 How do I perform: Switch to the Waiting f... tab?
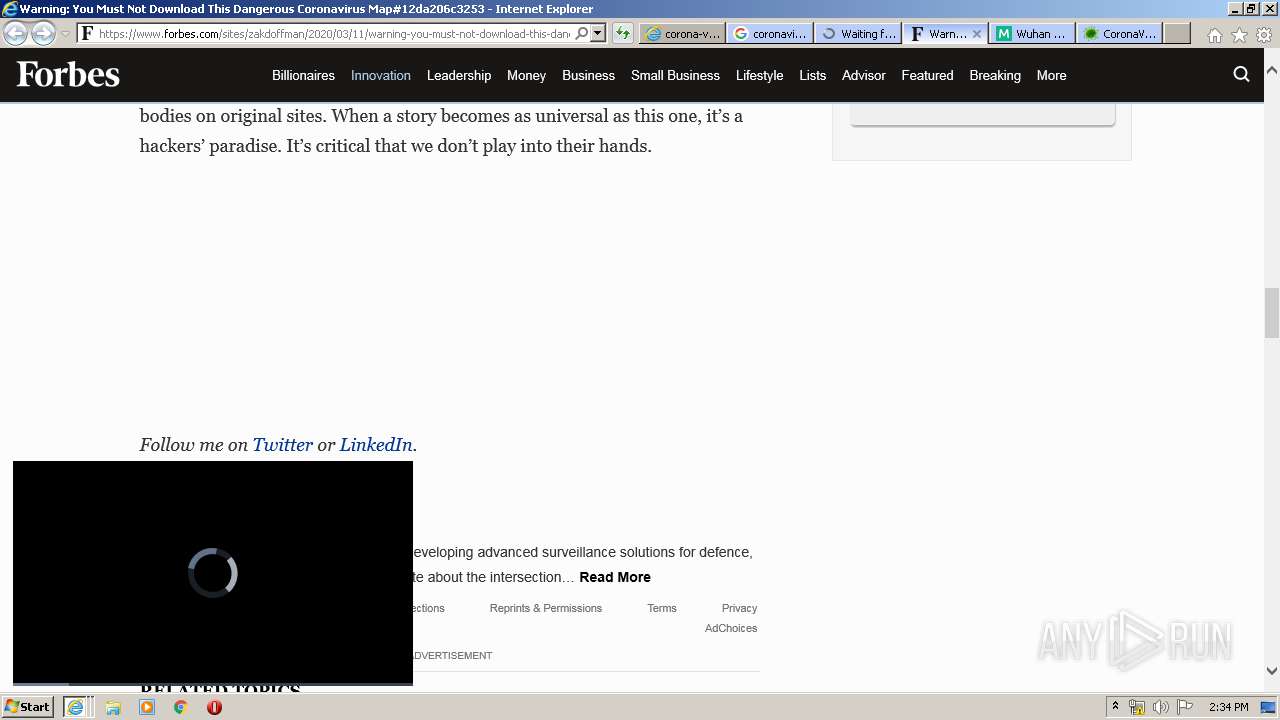(858, 33)
